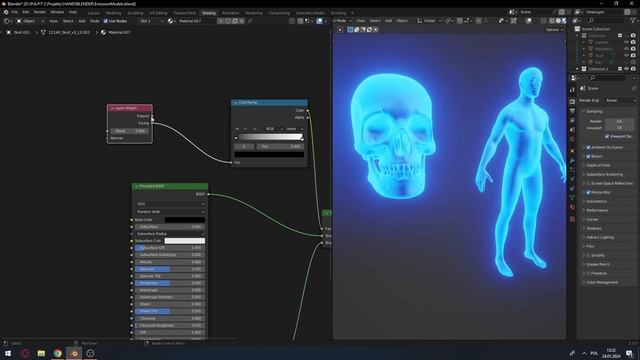The image size is (640, 360).
Task: Expand the Volumetrics panel
Action: pyautogui.click(x=608, y=201)
